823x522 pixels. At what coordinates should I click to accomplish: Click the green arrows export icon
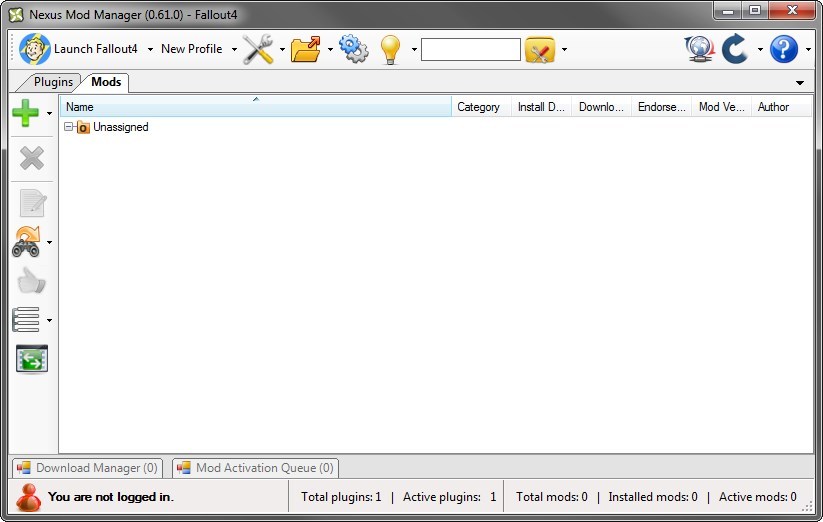coord(32,359)
